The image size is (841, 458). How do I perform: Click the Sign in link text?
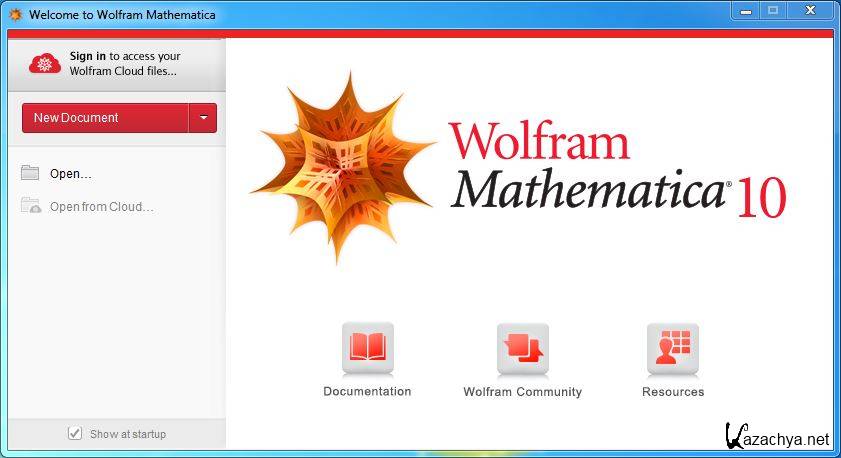pyautogui.click(x=88, y=57)
